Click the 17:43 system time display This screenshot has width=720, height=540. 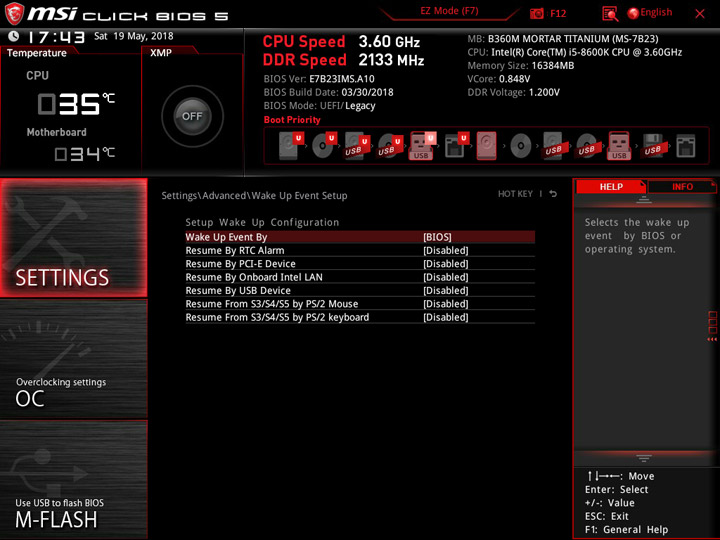pyautogui.click(x=56, y=37)
